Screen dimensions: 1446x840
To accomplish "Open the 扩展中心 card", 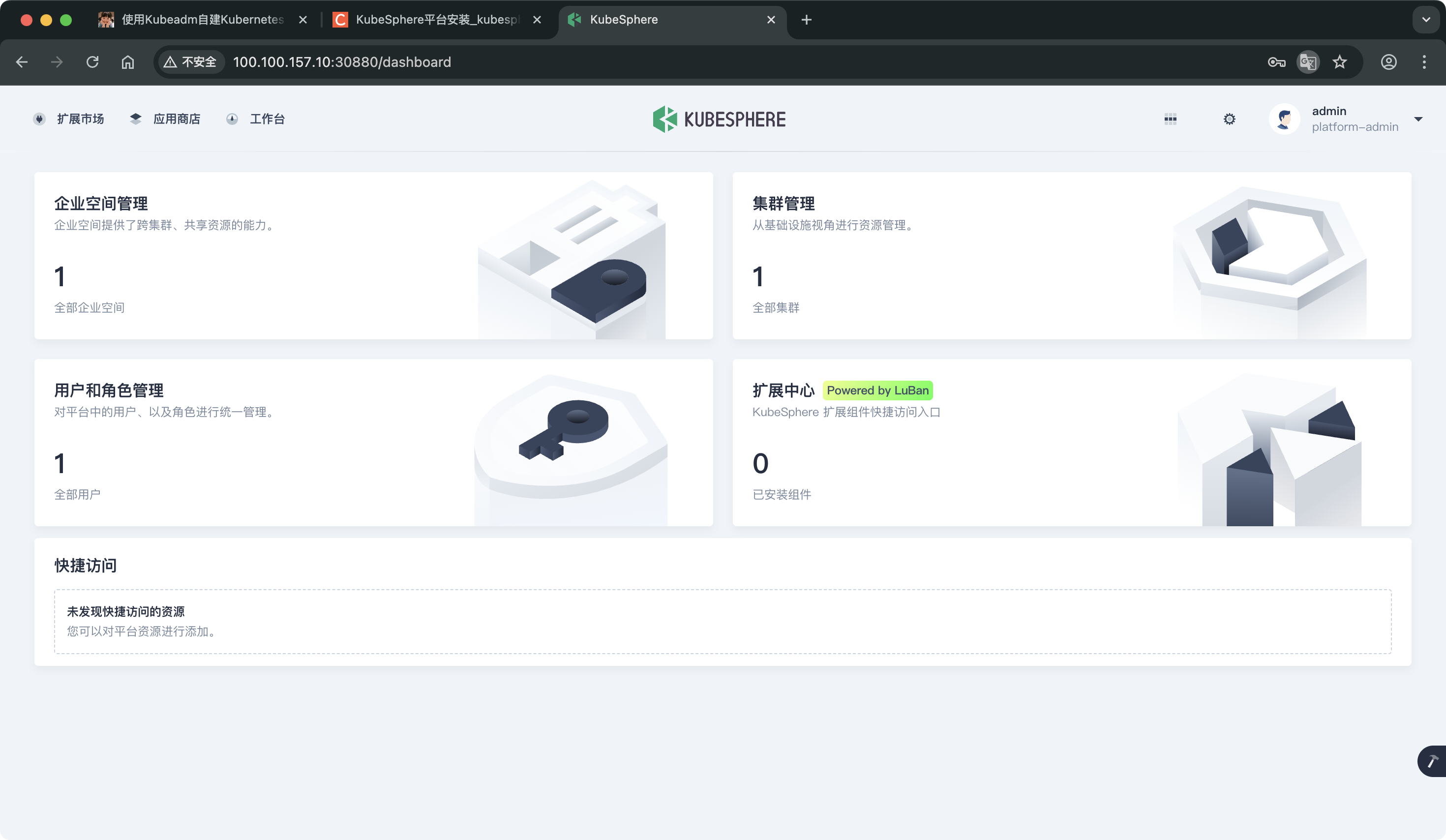I will (x=1072, y=443).
